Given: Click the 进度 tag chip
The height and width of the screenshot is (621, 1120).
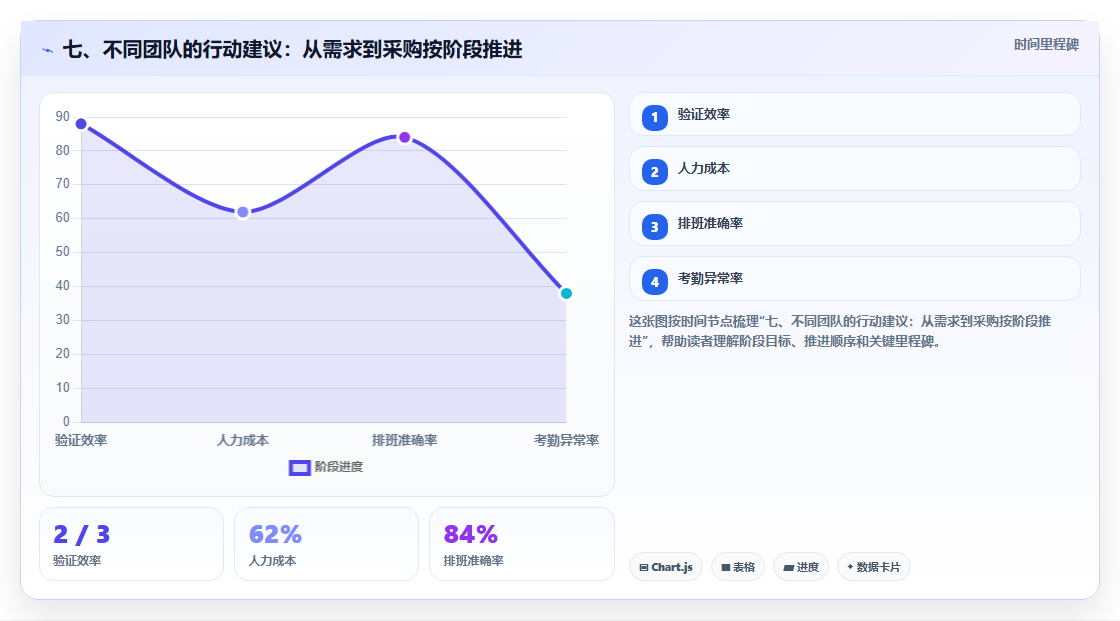Looking at the screenshot, I should point(801,567).
